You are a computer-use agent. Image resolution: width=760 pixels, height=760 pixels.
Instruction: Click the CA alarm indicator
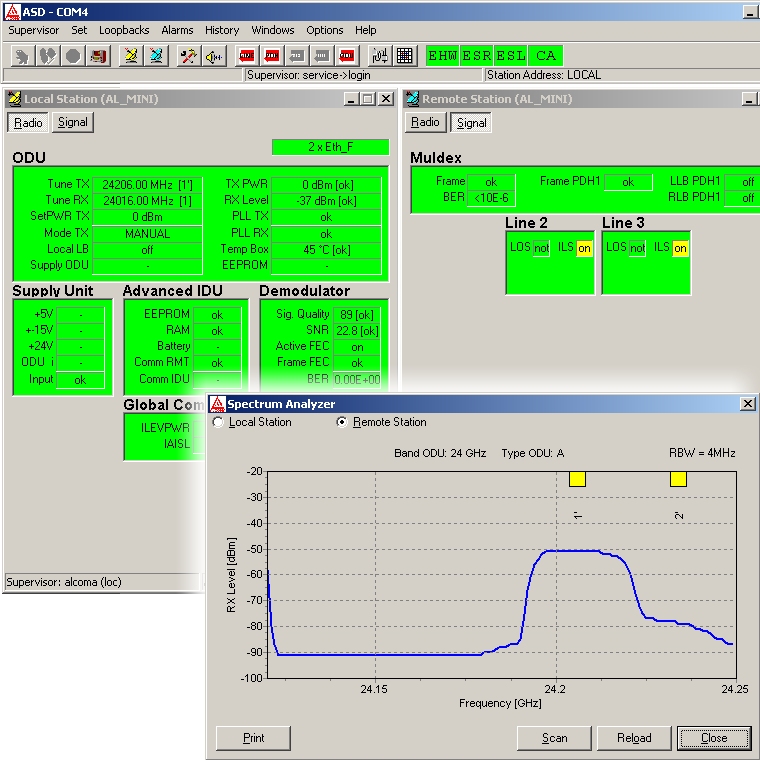coord(546,56)
